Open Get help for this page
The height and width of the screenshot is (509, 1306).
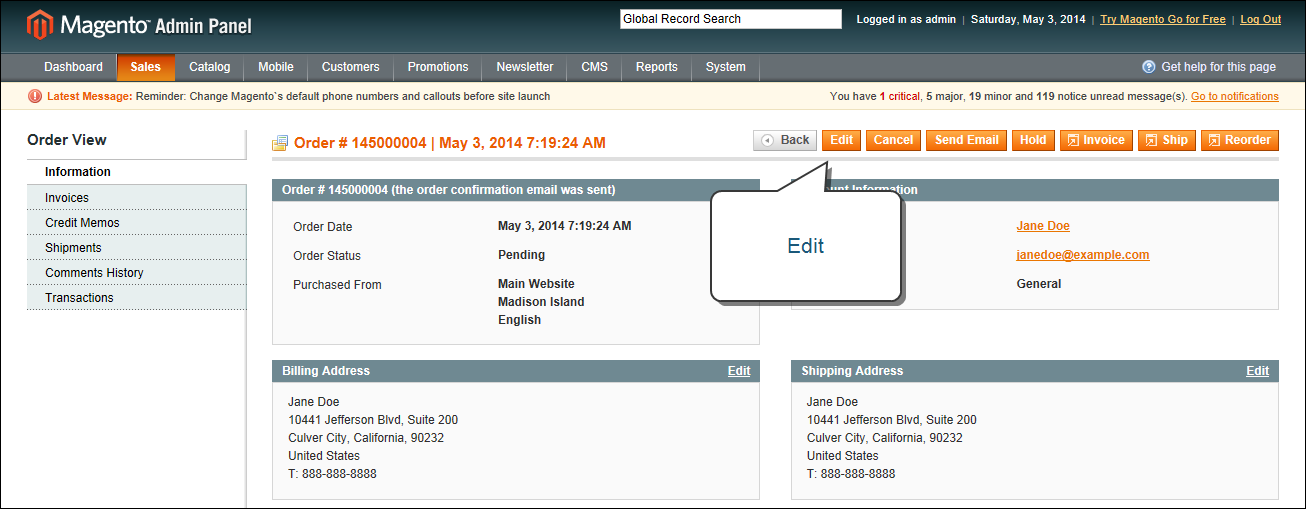point(1218,67)
